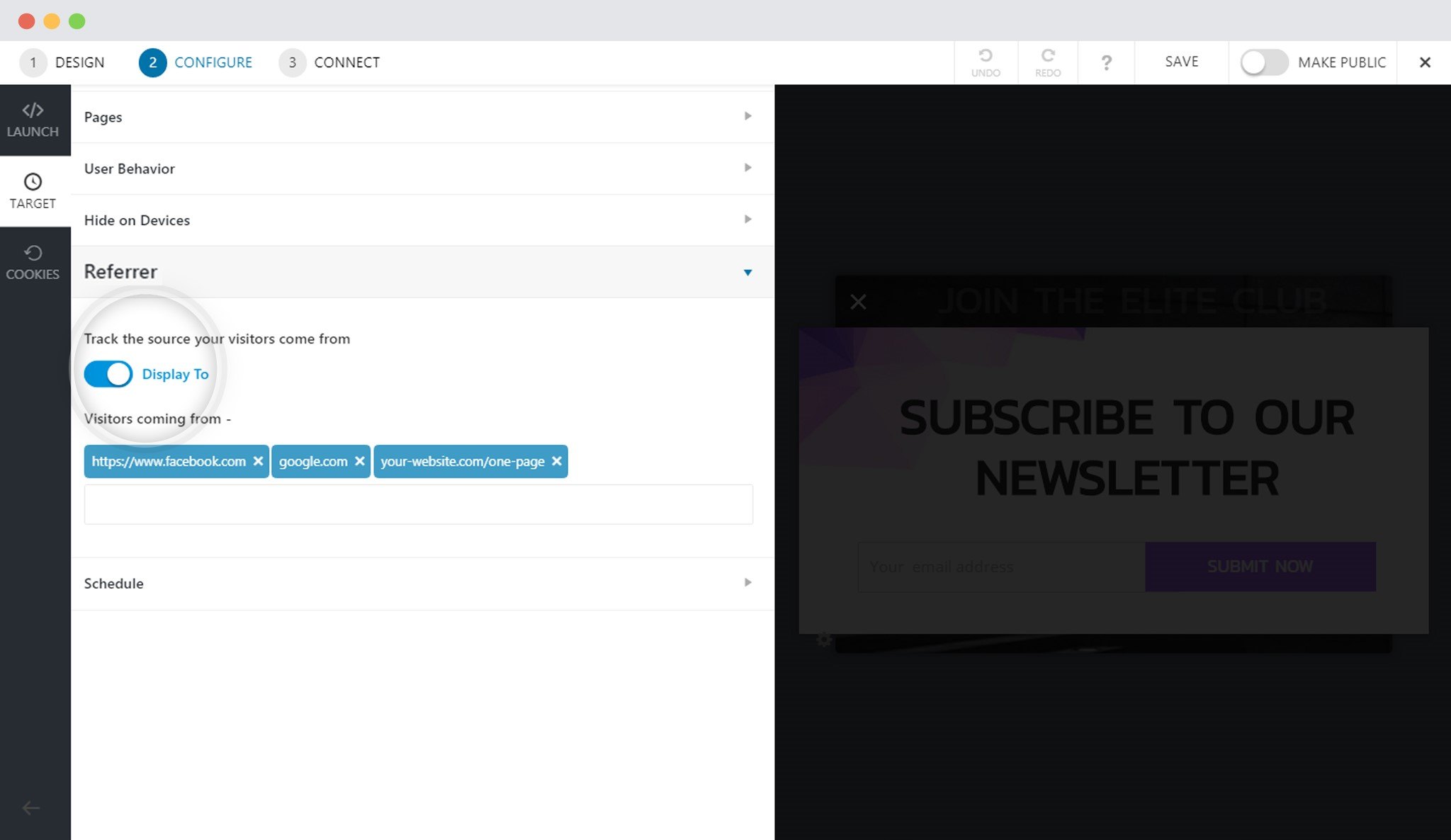The height and width of the screenshot is (840, 1451).
Task: Expand the Pages section
Action: point(422,117)
